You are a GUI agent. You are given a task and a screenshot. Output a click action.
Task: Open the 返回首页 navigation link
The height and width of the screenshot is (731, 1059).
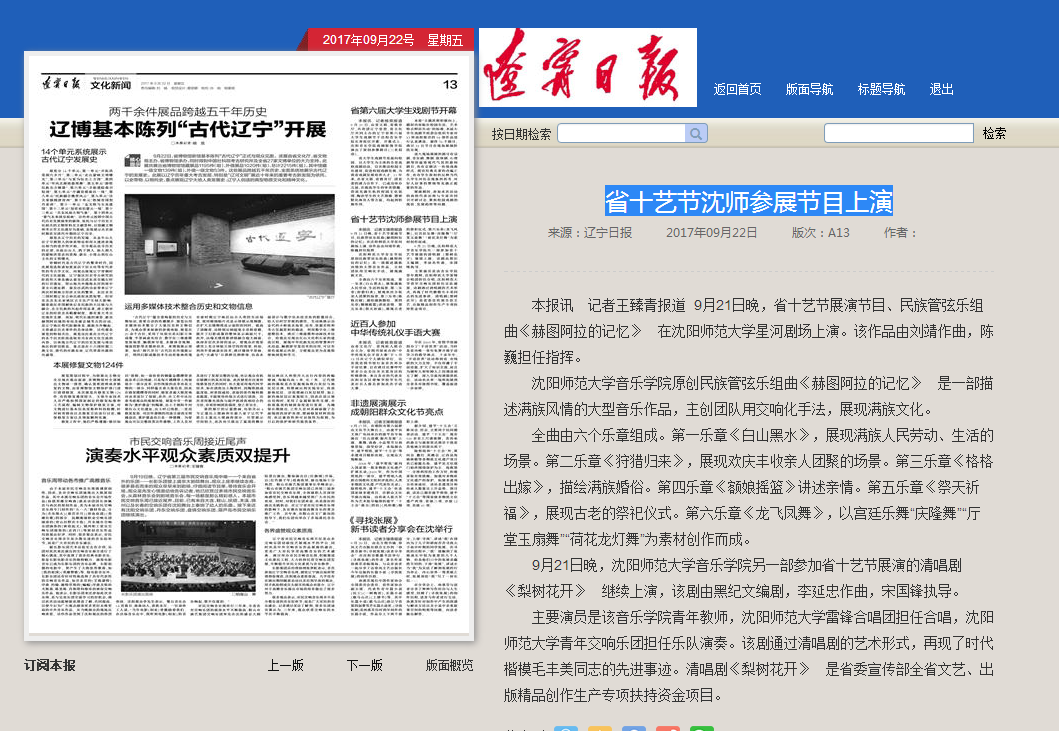pos(737,89)
